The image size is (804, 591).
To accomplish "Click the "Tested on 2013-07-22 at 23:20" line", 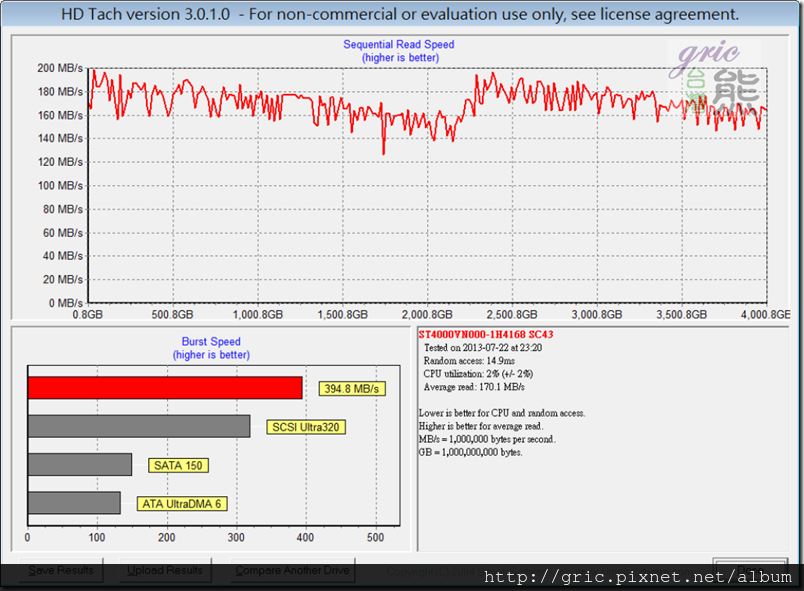I will (483, 348).
